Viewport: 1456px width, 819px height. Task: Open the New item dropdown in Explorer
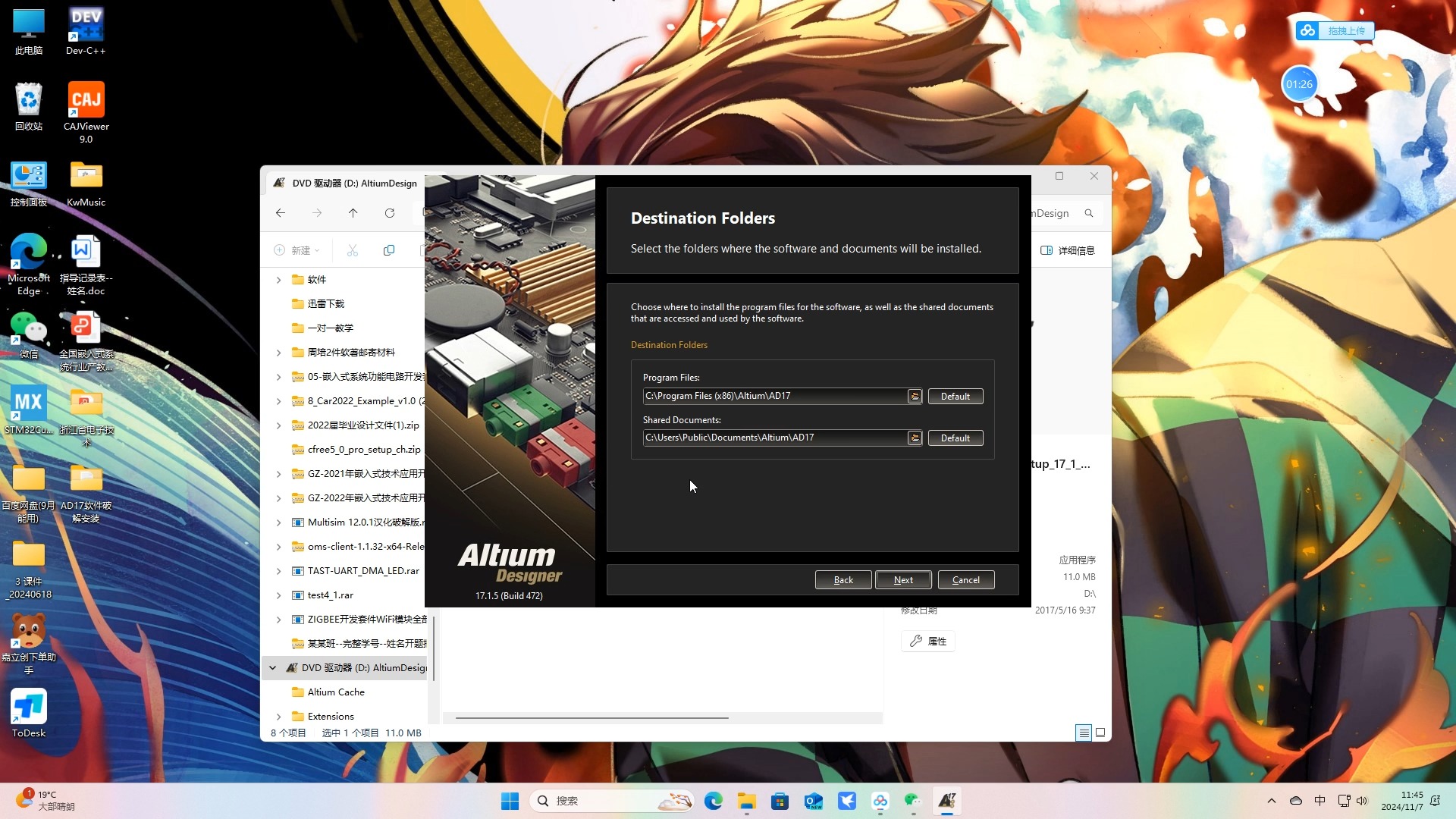pyautogui.click(x=297, y=250)
